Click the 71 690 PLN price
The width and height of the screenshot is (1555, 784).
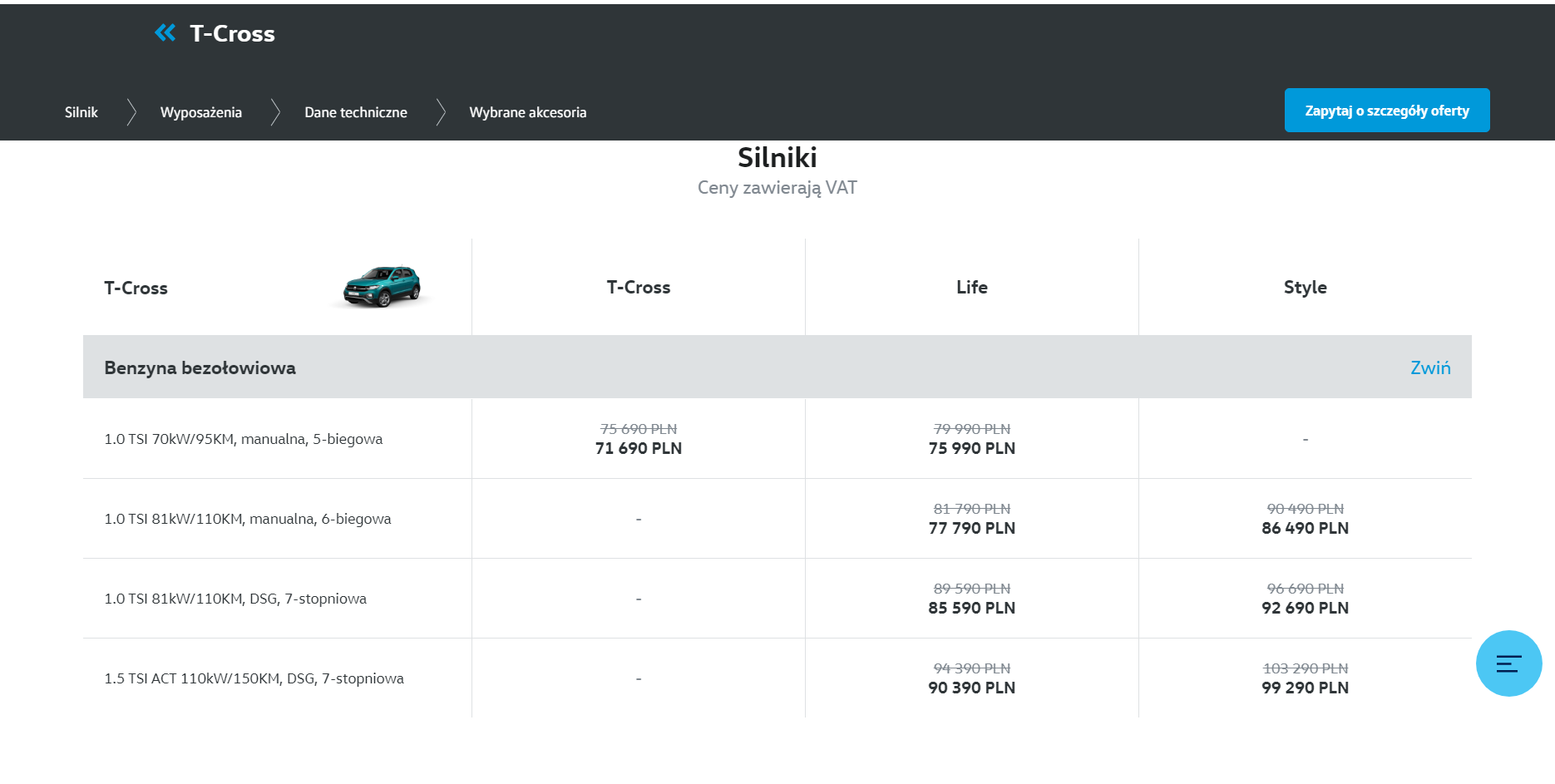(639, 448)
